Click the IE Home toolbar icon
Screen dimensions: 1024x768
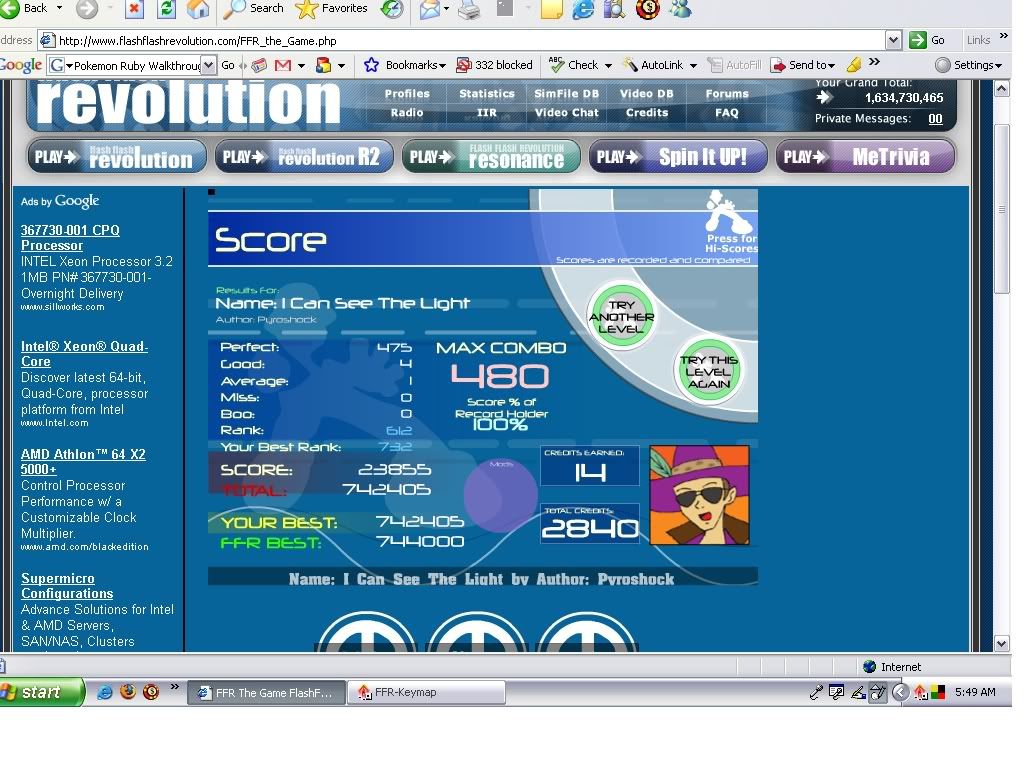click(198, 9)
